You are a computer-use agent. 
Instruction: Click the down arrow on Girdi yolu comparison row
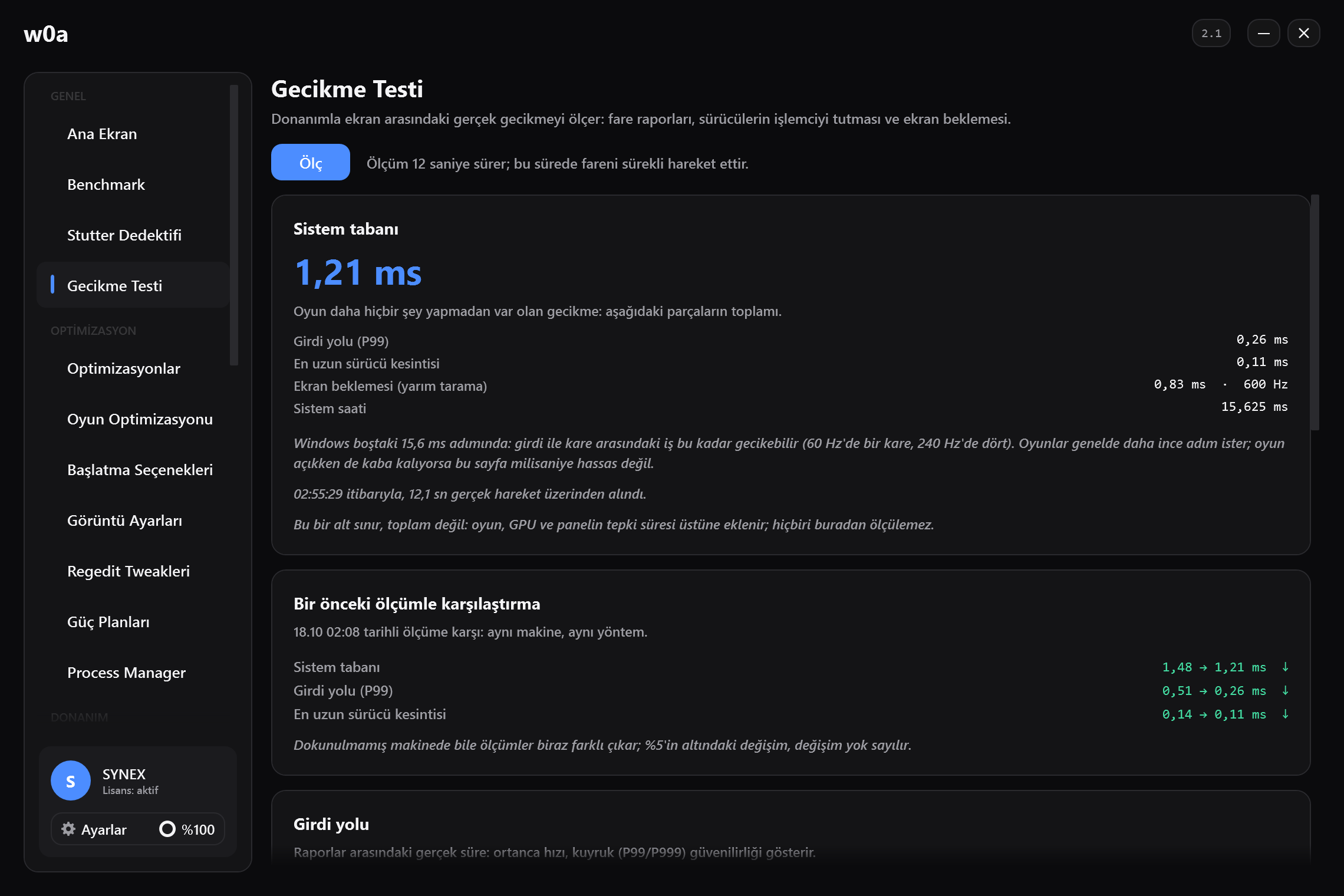pos(1285,690)
